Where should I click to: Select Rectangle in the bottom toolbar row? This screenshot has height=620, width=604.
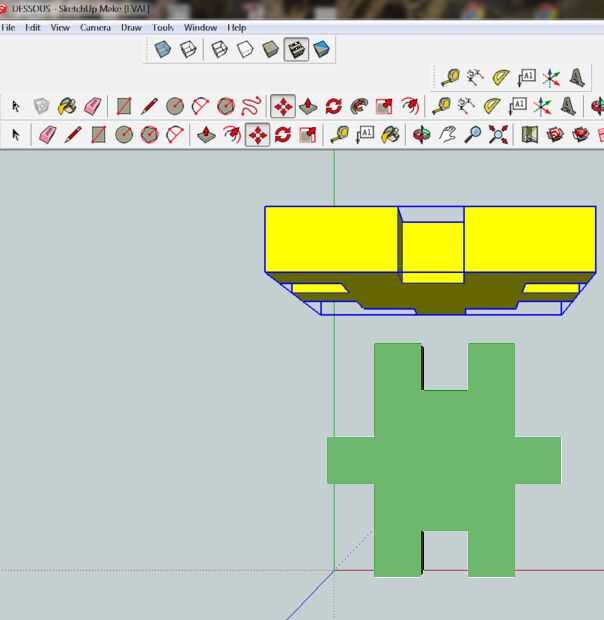tap(98, 135)
